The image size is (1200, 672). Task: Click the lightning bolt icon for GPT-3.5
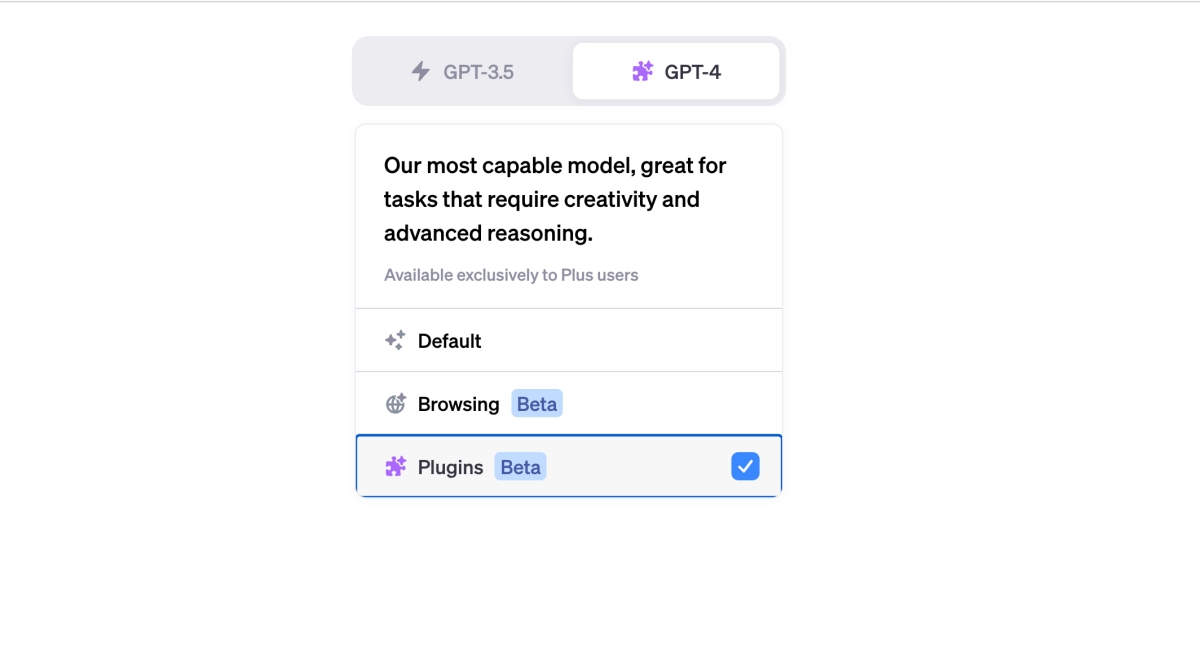421,72
